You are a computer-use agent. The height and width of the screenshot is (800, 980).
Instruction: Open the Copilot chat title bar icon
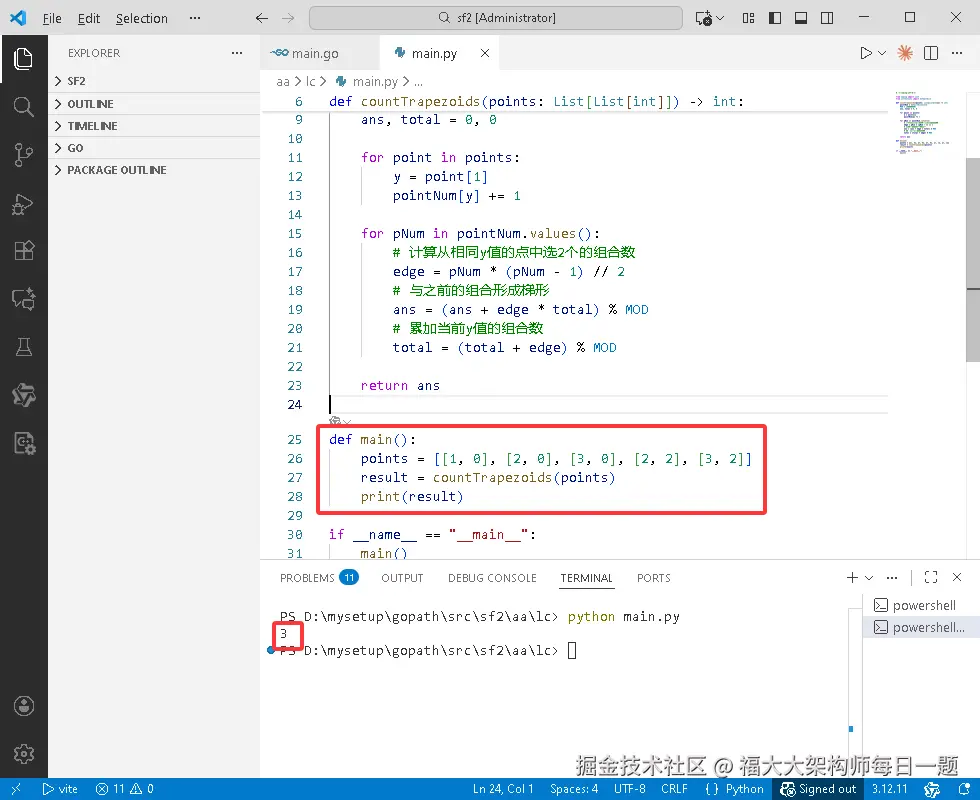[x=704, y=18]
